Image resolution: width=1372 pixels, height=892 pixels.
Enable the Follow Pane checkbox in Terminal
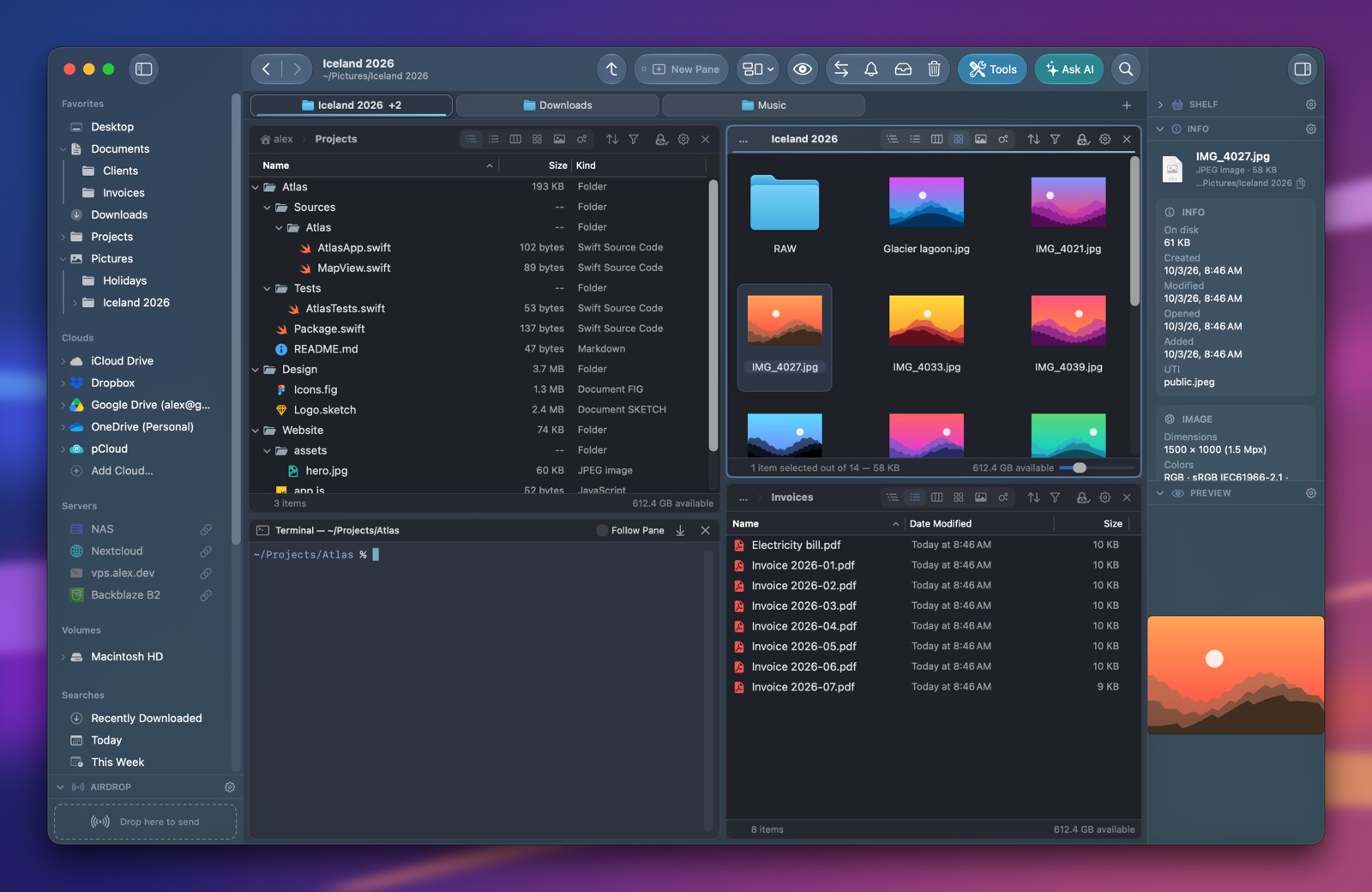point(602,531)
